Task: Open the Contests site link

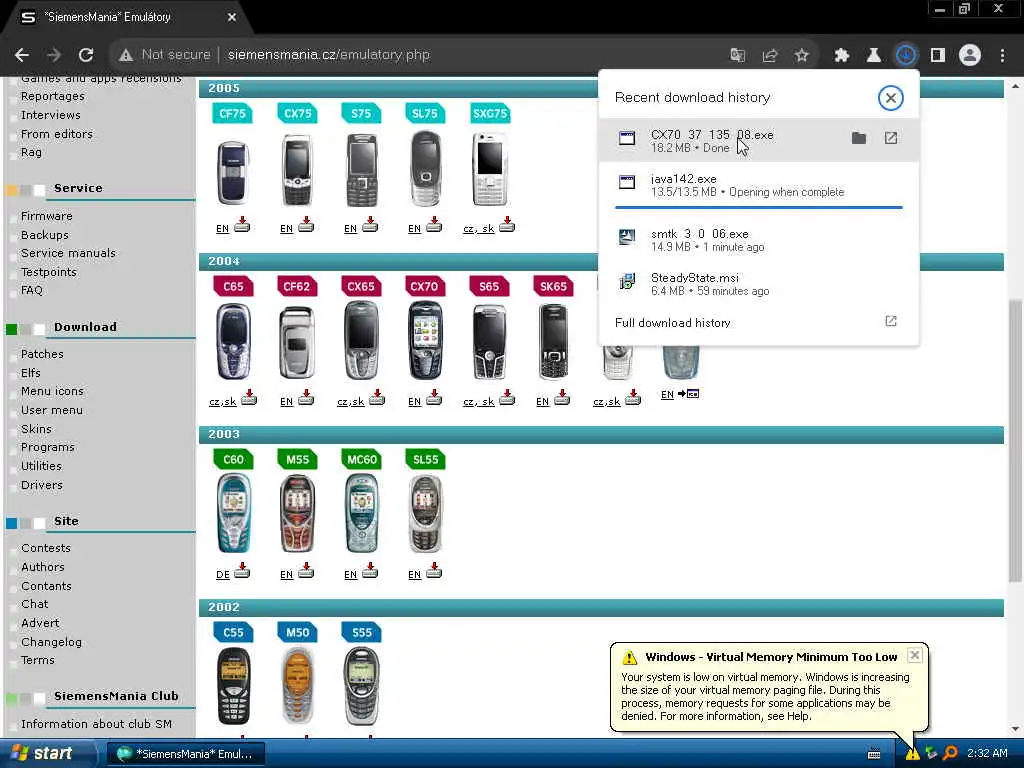Action: [x=46, y=549]
